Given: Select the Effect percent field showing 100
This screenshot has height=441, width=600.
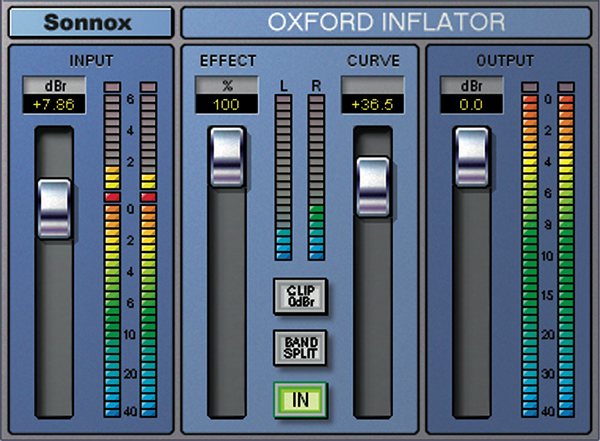Looking at the screenshot, I should 225,103.
